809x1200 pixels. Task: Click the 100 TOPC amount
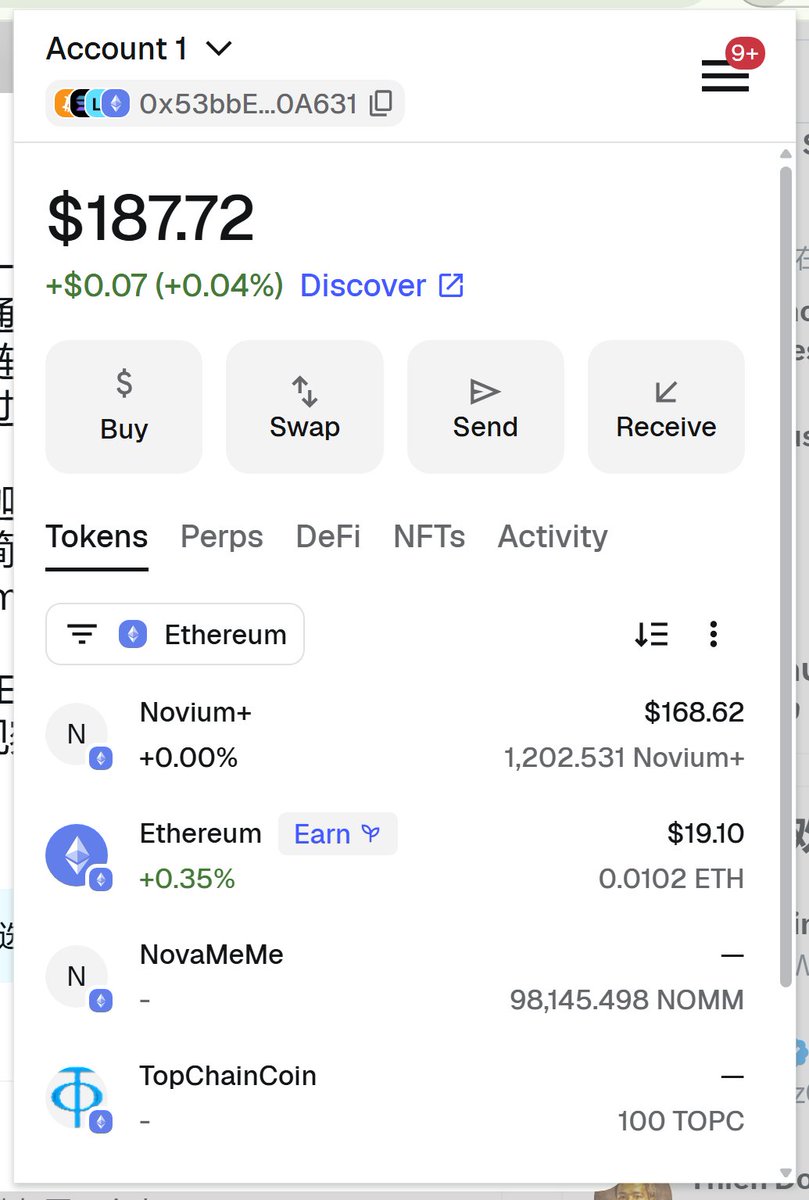pos(681,1121)
